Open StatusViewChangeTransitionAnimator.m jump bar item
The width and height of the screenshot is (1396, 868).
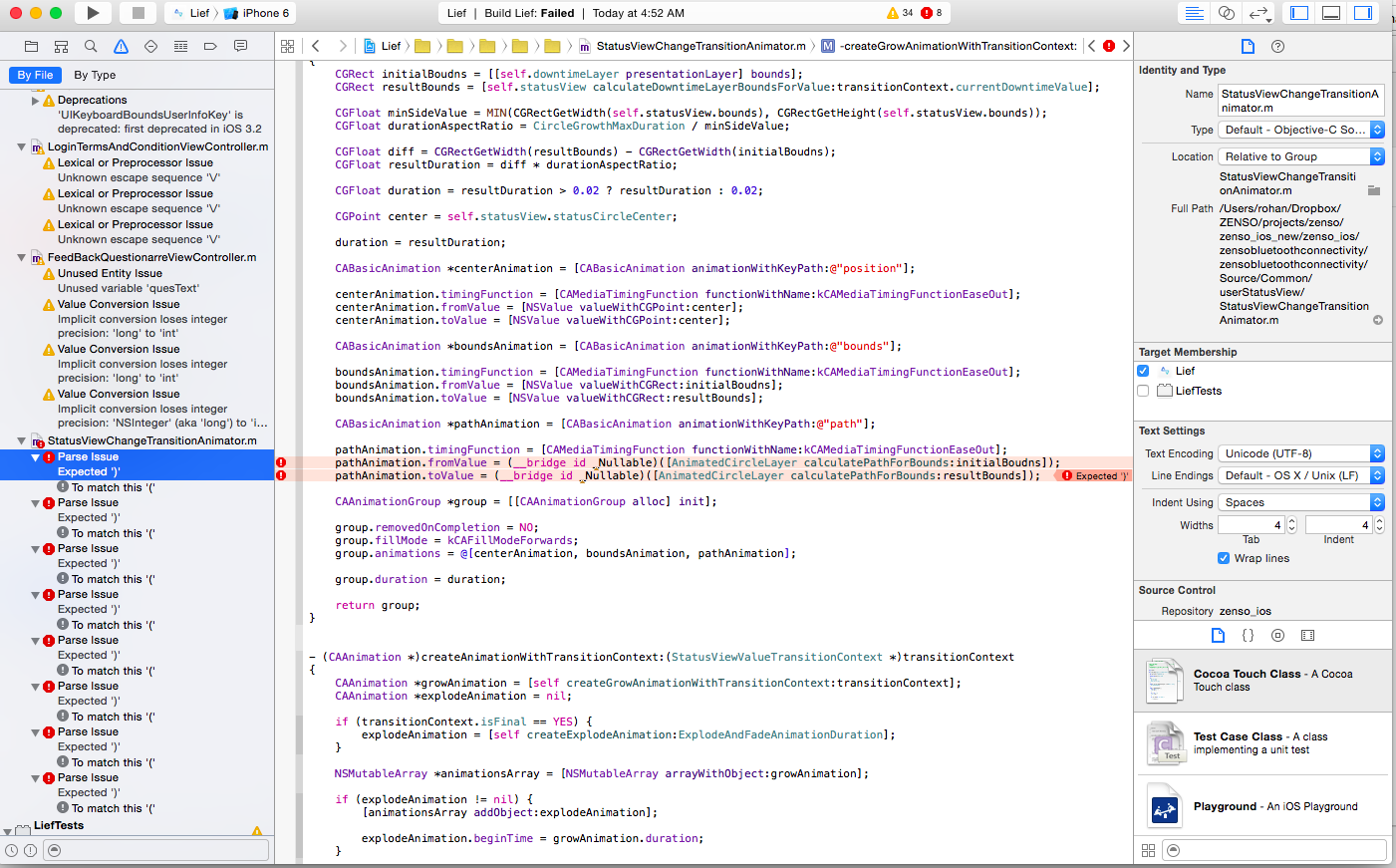tap(692, 46)
